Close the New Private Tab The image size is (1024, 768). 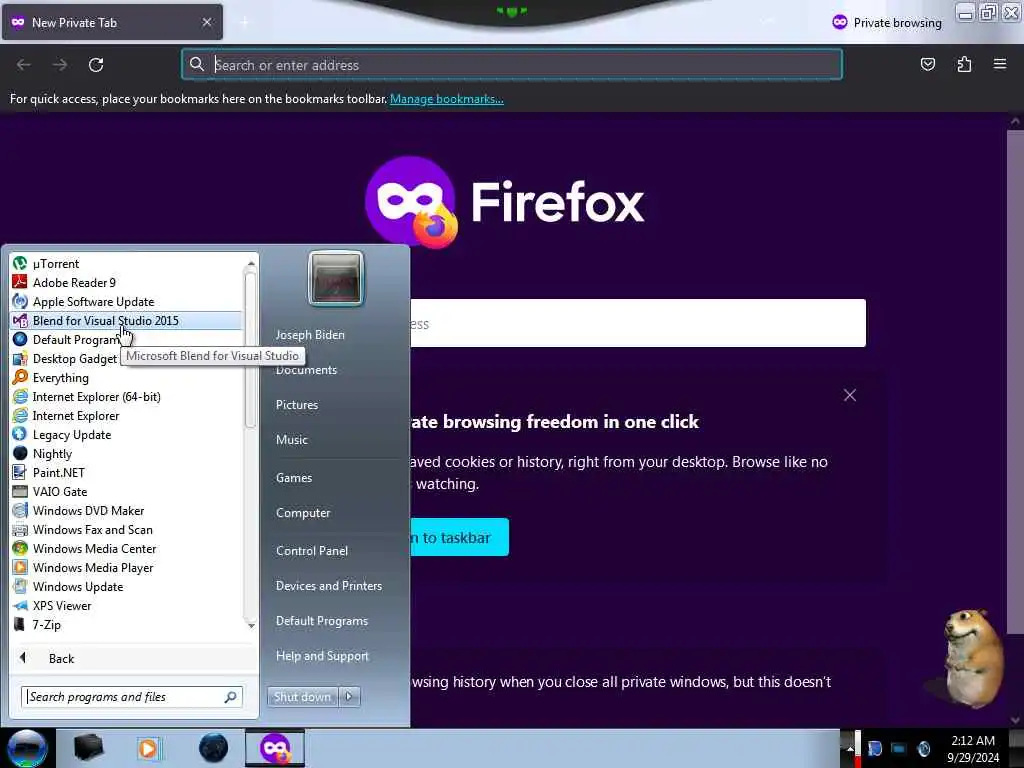(x=206, y=22)
